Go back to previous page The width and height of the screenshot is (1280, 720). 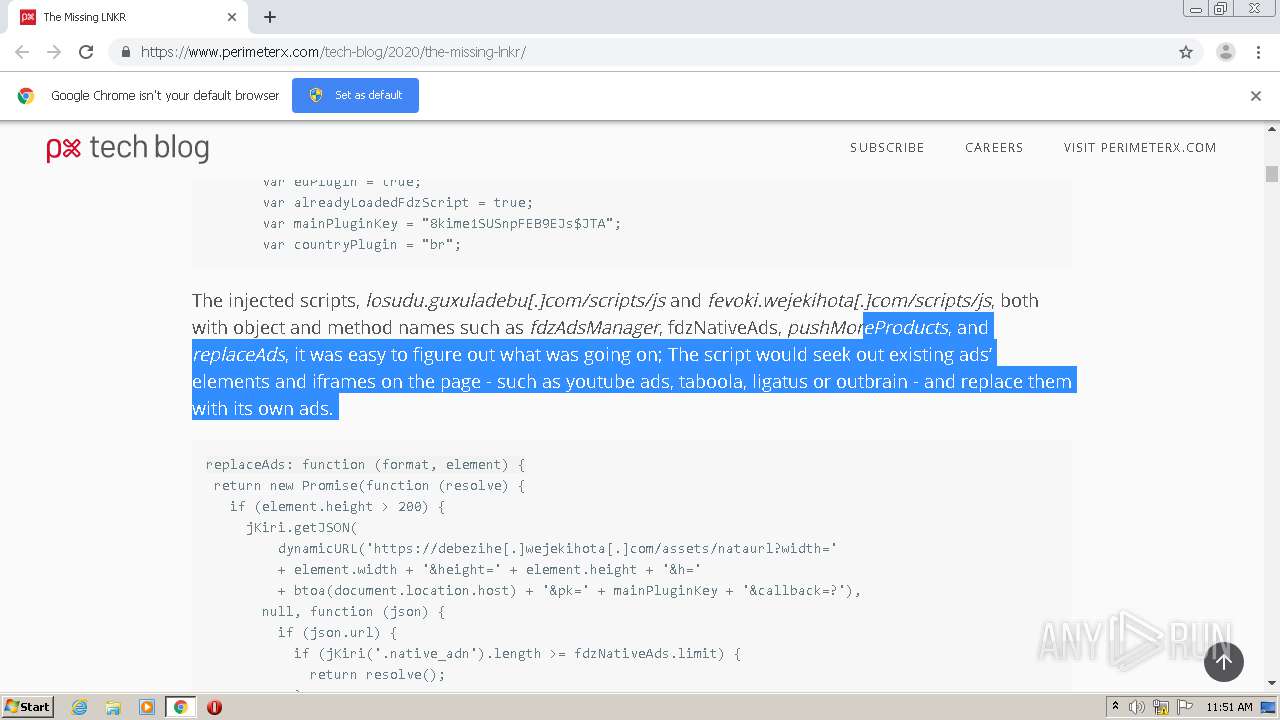coord(22,52)
